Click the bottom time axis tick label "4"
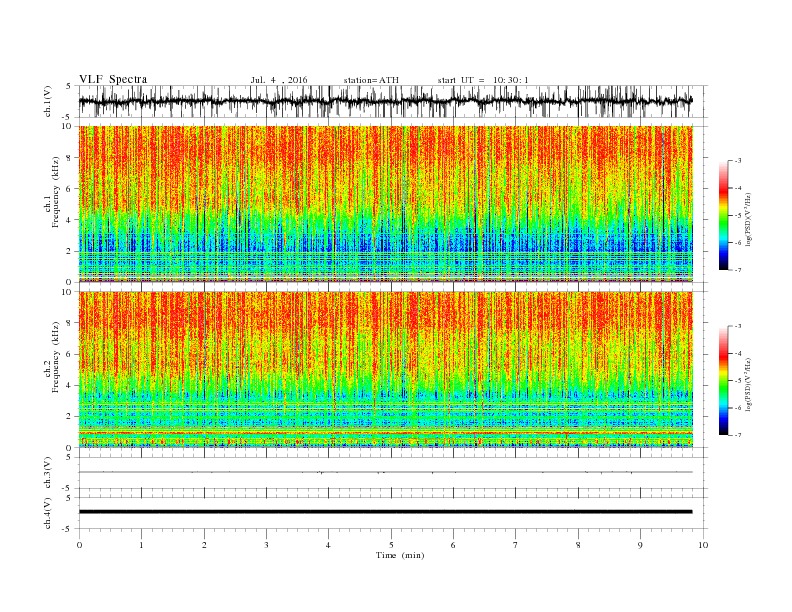Screen dimensions: 792x612 click(x=329, y=545)
